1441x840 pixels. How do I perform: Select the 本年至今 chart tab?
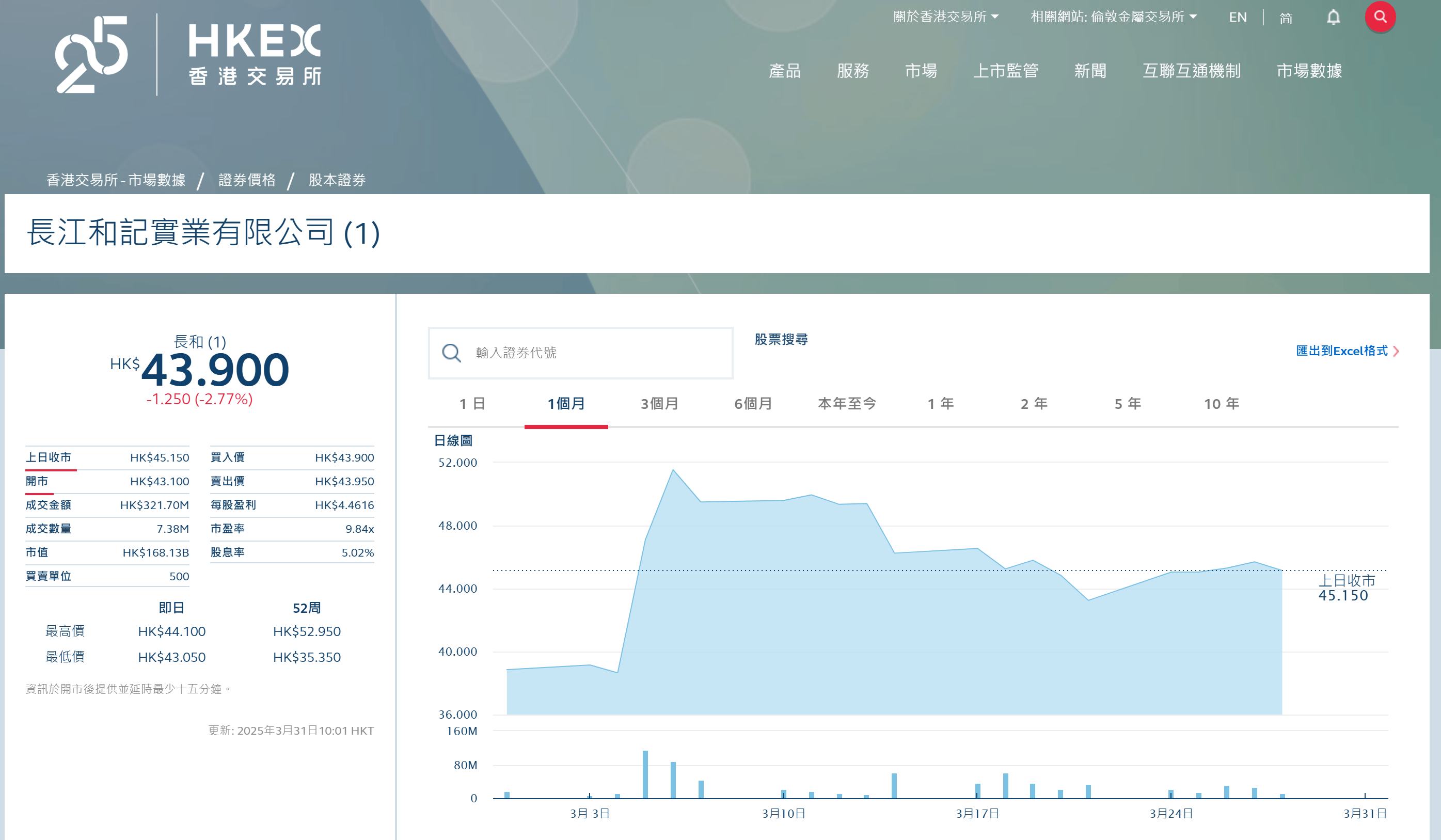(847, 404)
